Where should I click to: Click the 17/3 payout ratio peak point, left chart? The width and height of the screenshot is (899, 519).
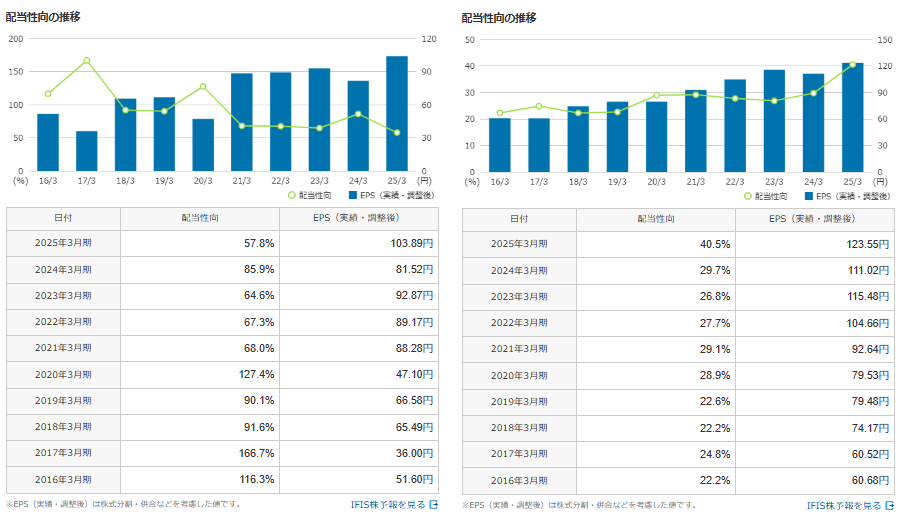click(x=87, y=61)
